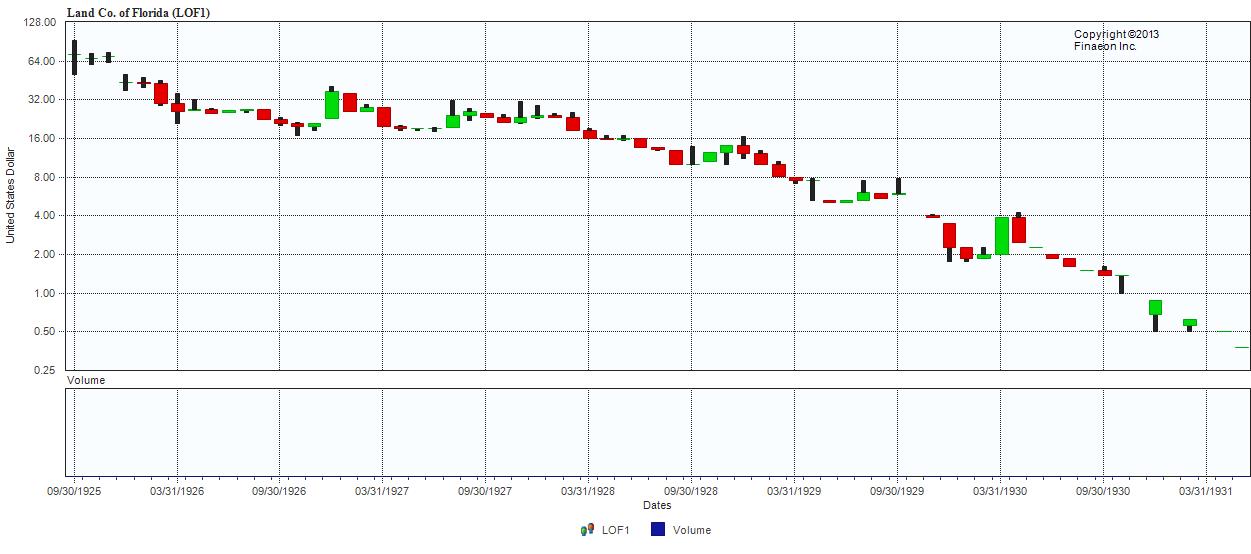This screenshot has width=1251, height=554.
Task: Click the 03/31/1927 date label
Action: 382,491
